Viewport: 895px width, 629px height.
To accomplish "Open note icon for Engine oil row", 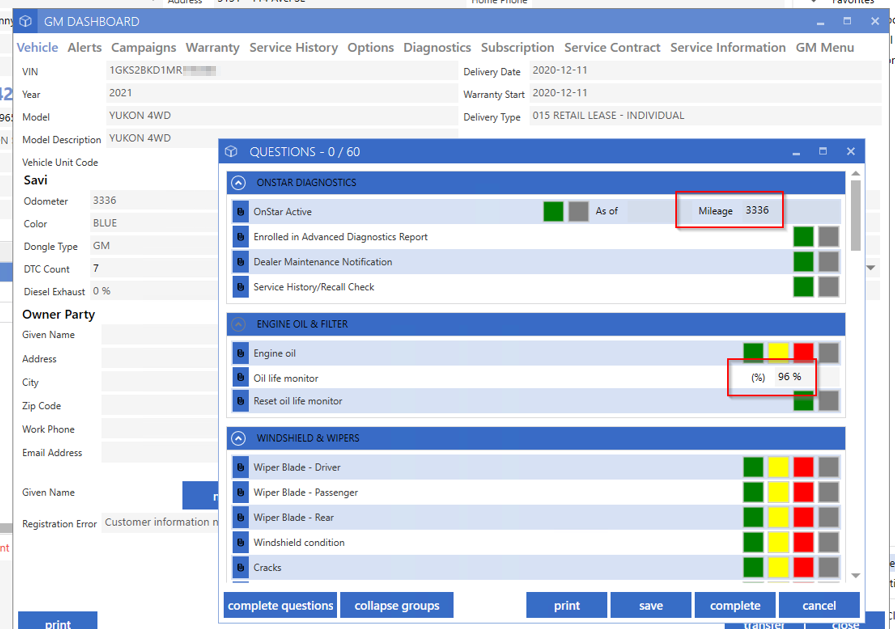I will [x=240, y=353].
